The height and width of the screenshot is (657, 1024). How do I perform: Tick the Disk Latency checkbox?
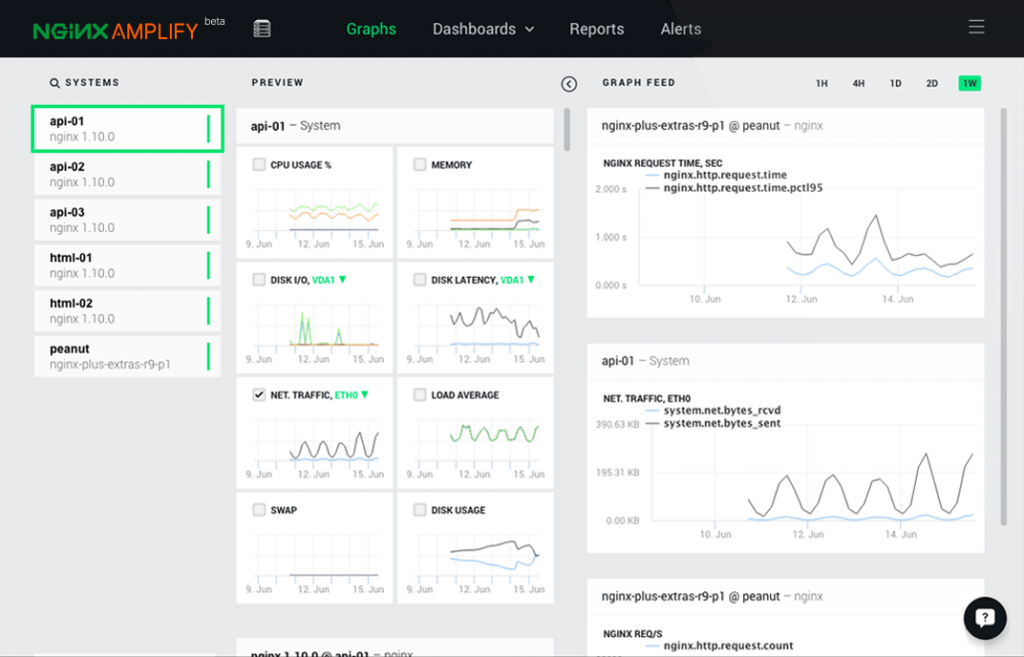pyautogui.click(x=420, y=280)
